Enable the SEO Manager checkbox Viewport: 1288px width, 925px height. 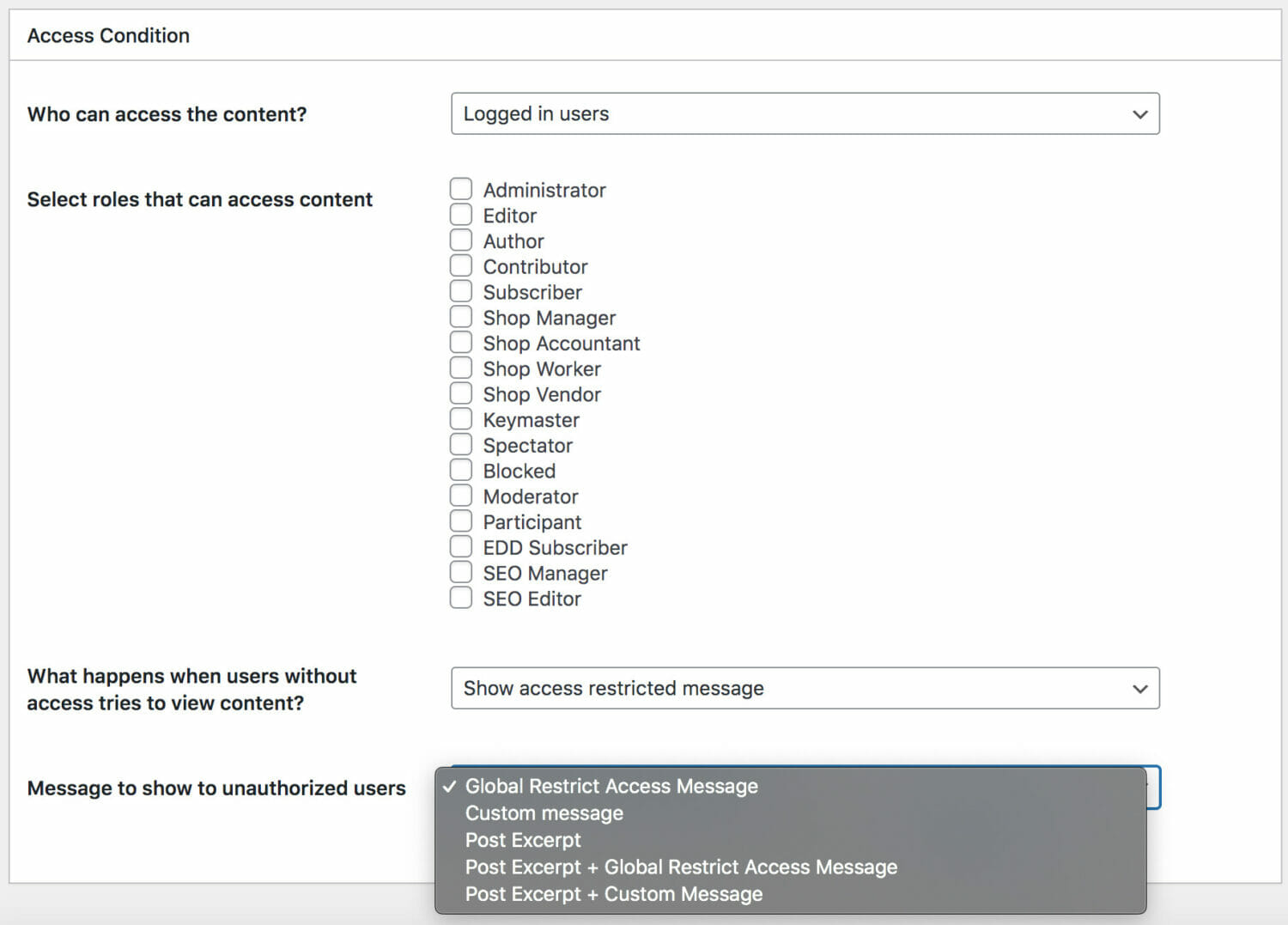pos(461,572)
